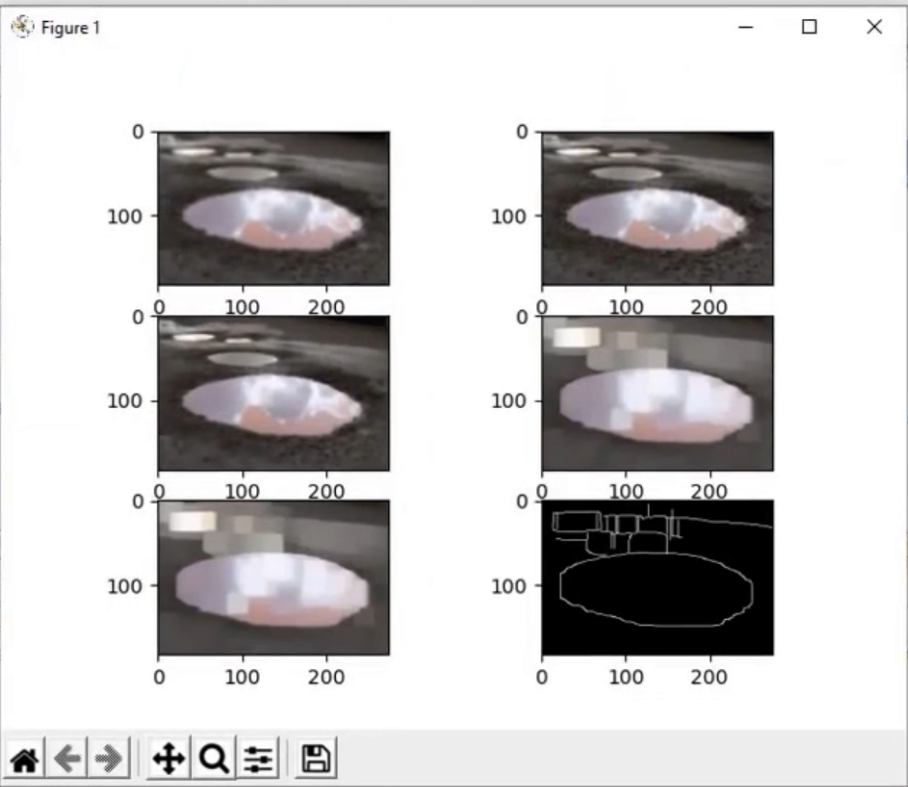This screenshot has height=787, width=908.
Task: Click the middle-left filtered pothole subplot
Action: [x=274, y=393]
